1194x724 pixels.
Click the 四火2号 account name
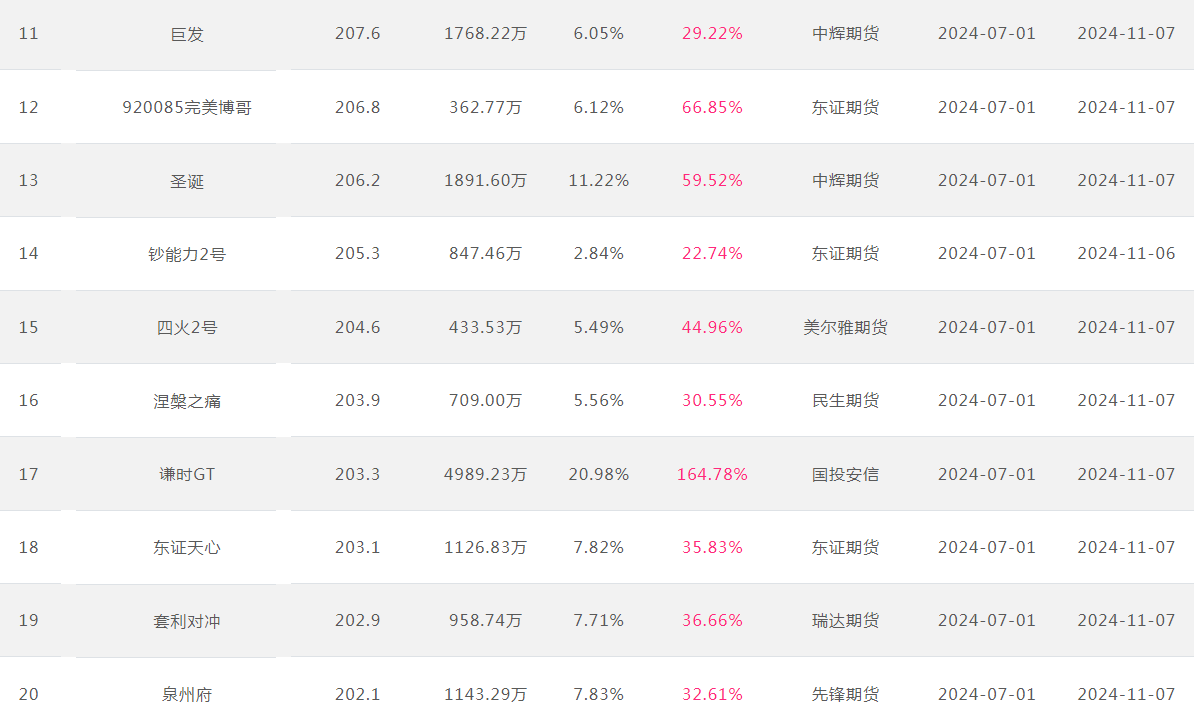[x=187, y=327]
